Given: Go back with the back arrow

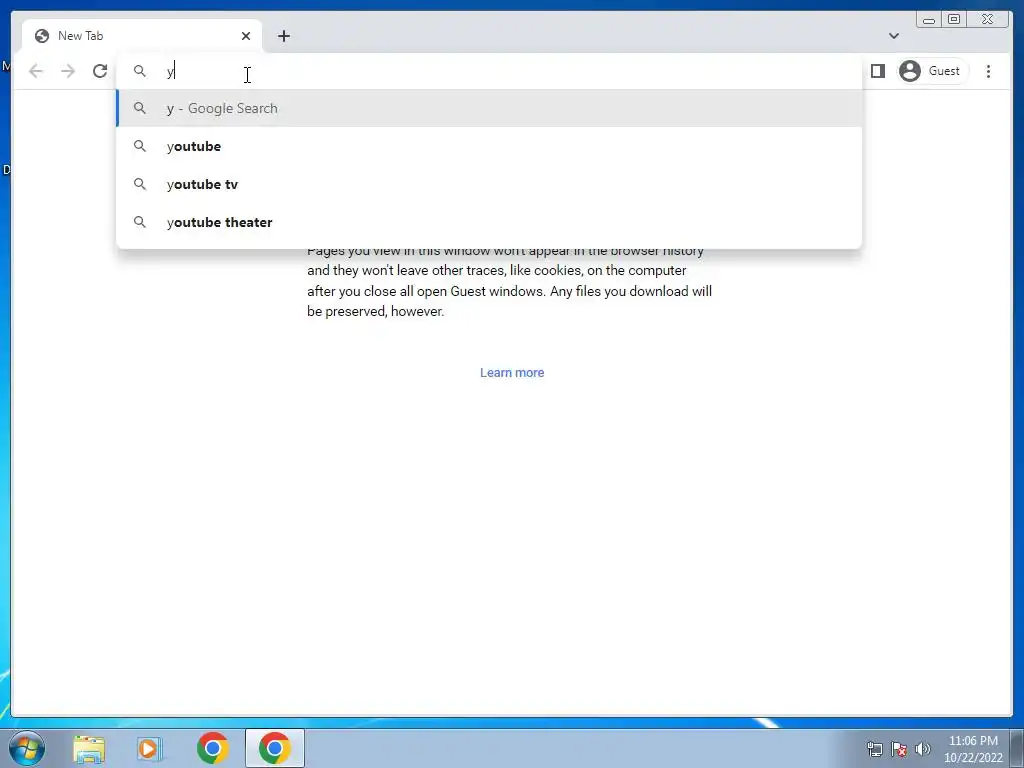Looking at the screenshot, I should (x=36, y=71).
